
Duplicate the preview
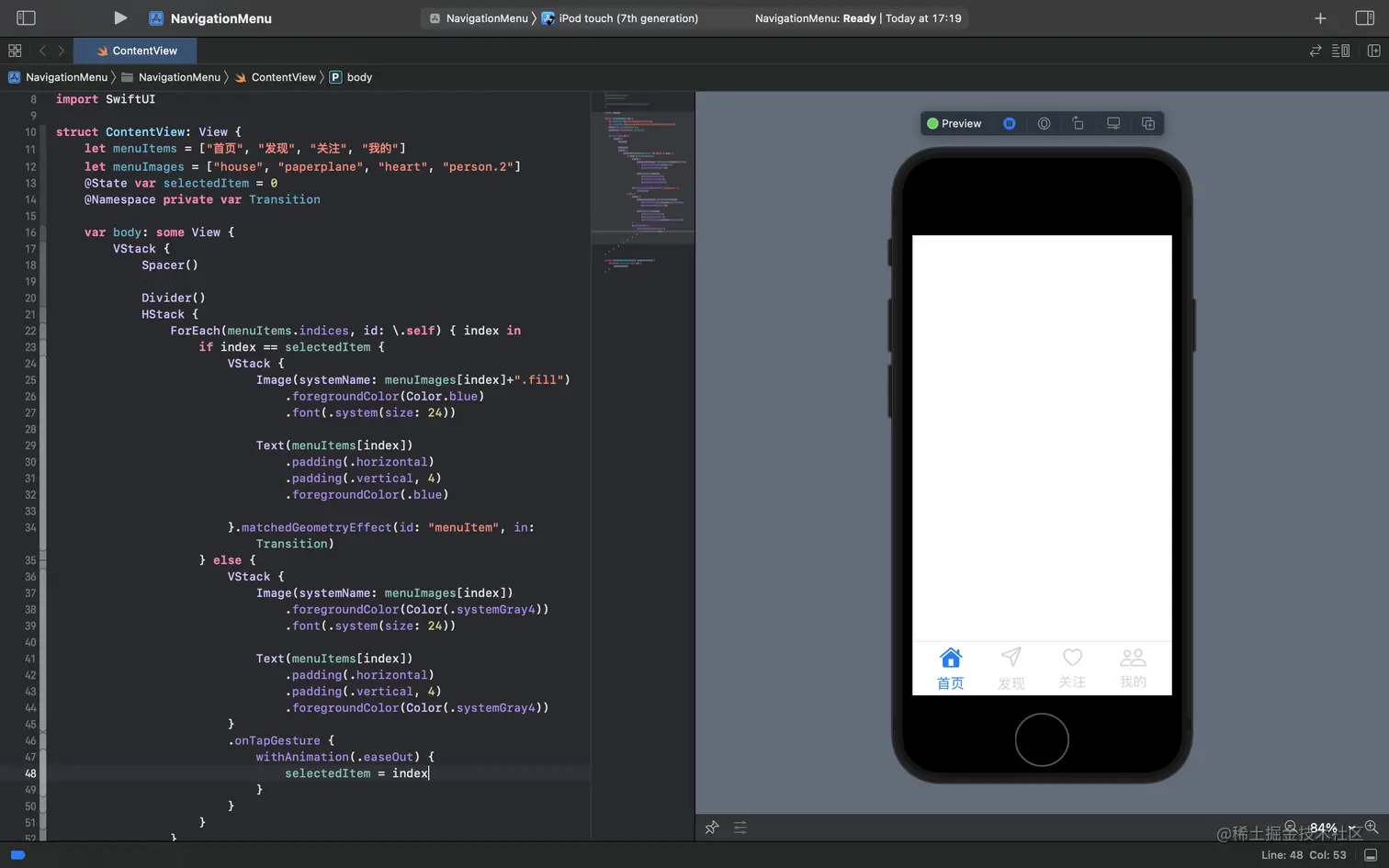(1148, 123)
